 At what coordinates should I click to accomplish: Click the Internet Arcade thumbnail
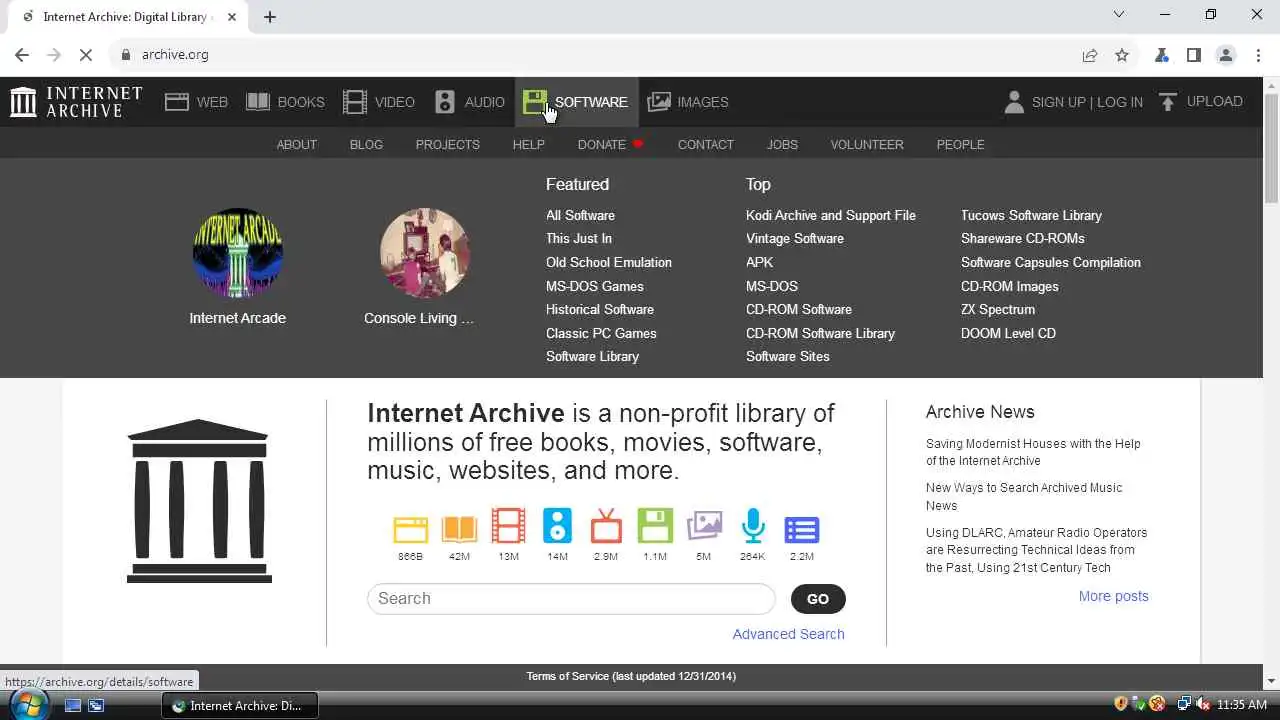click(238, 253)
